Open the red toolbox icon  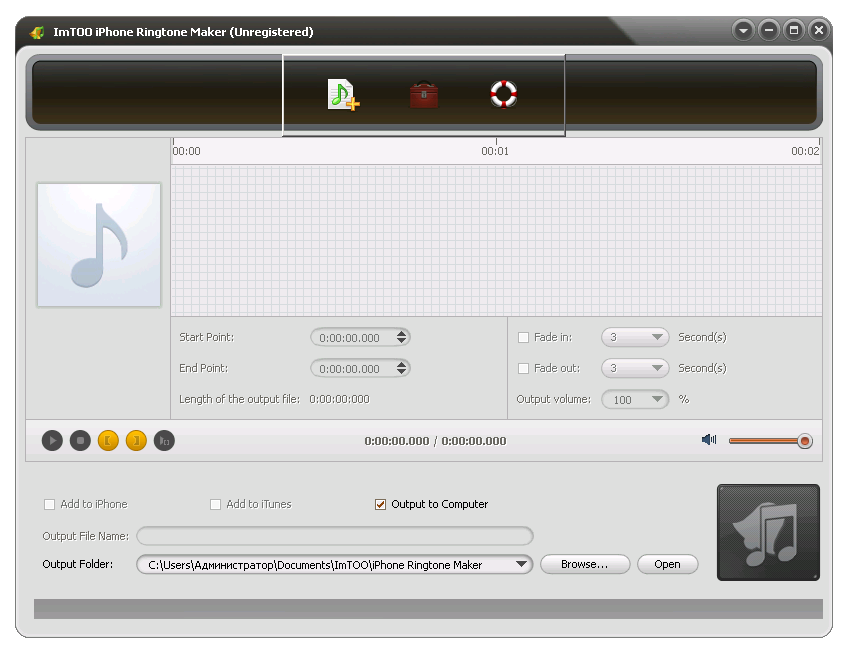[x=424, y=95]
